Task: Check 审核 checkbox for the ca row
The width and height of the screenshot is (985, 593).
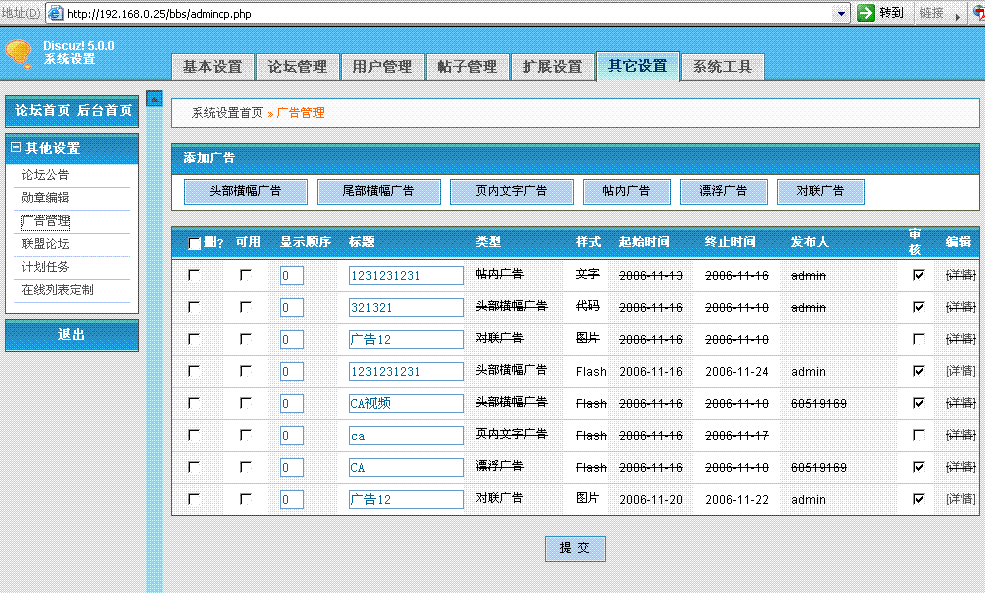Action: point(919,435)
